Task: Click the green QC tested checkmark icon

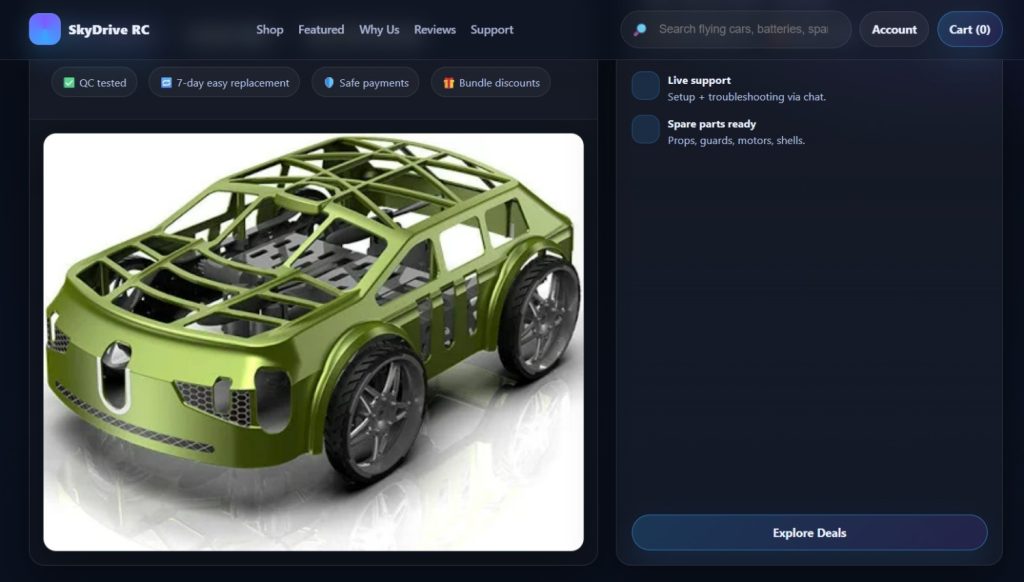Action: pos(69,83)
